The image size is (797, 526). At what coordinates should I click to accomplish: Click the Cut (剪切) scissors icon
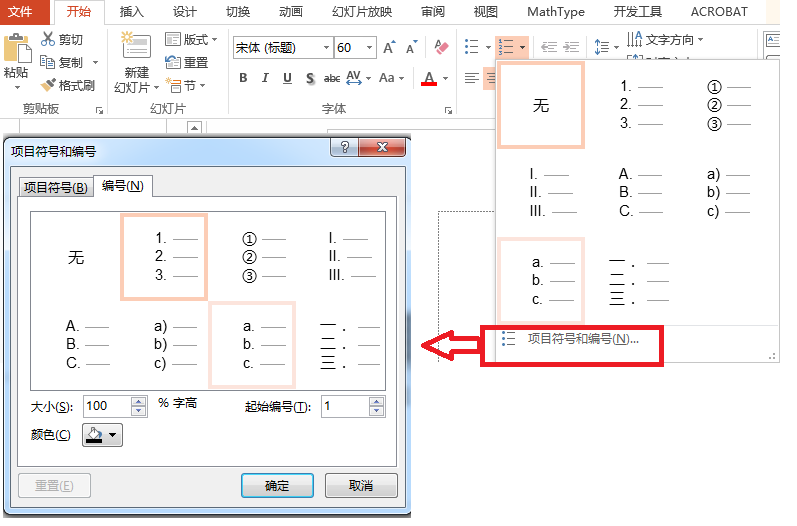coord(49,39)
